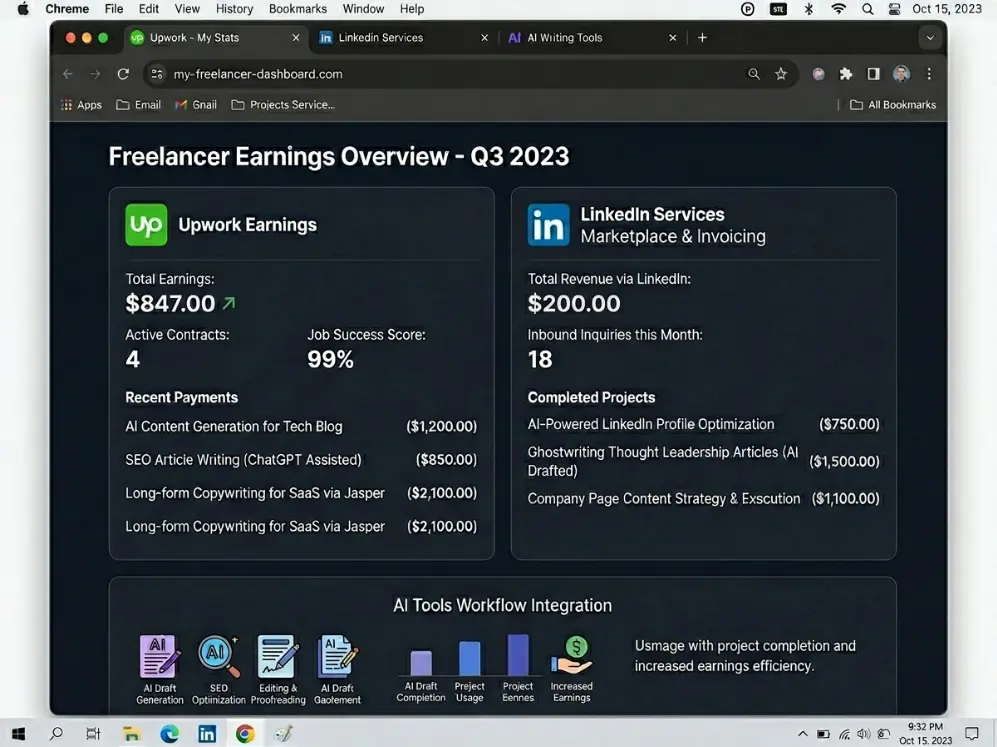Image resolution: width=997 pixels, height=747 pixels.
Task: Open Microsoft Edge from the taskbar
Action: 169,734
